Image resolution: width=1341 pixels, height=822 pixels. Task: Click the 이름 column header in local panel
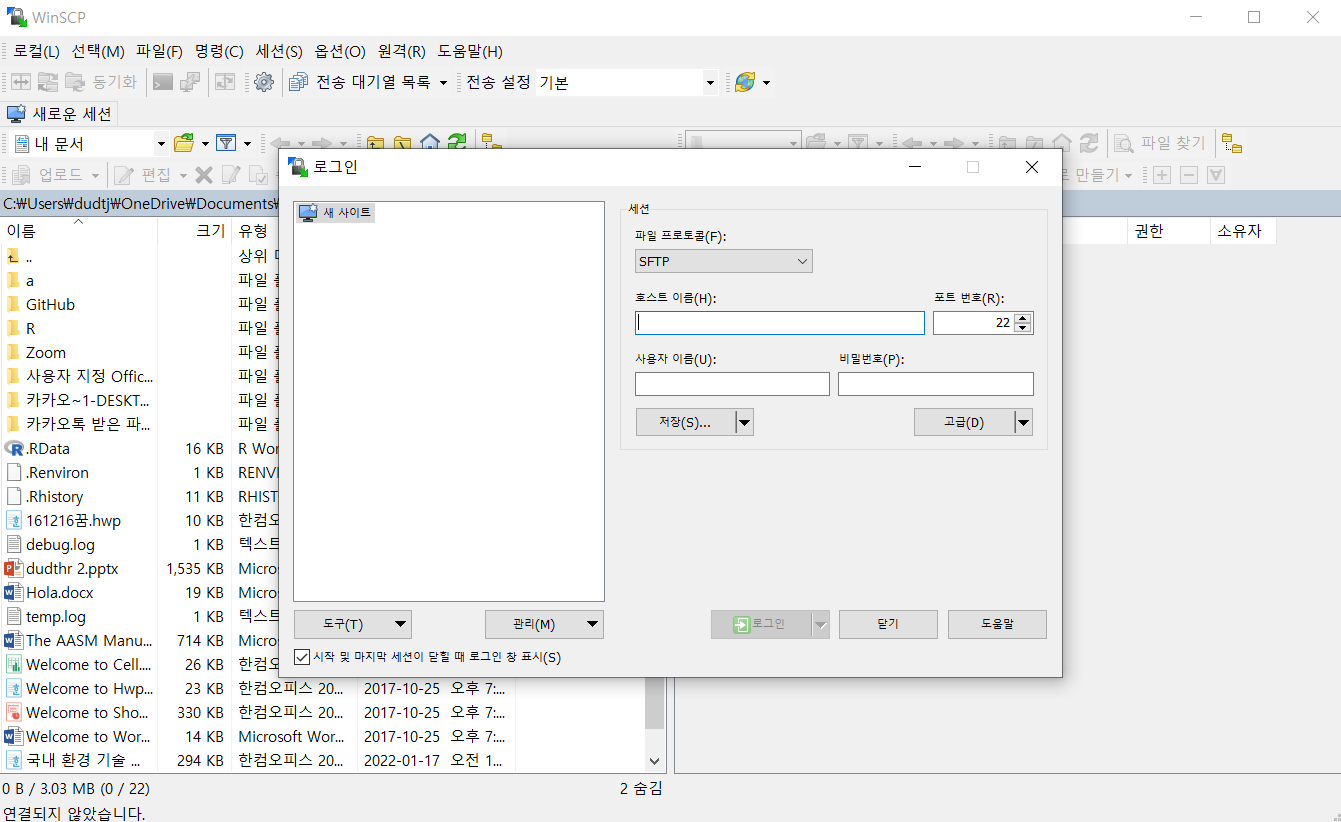(x=78, y=231)
